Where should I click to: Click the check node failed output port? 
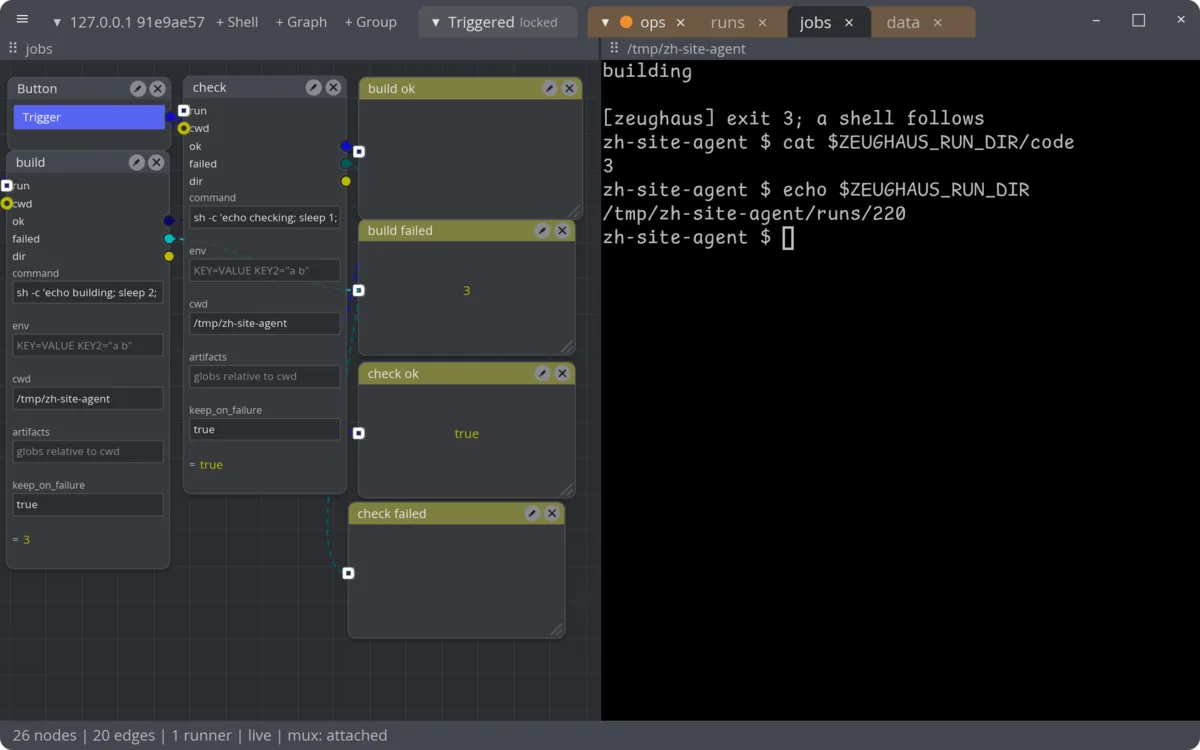[346, 164]
